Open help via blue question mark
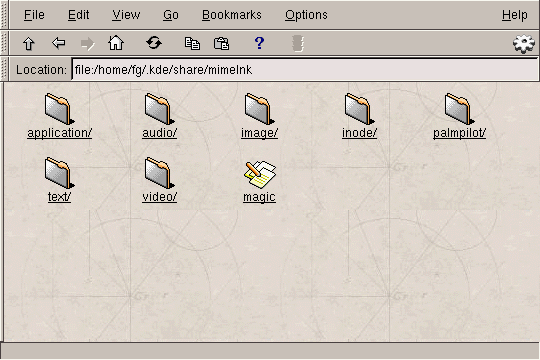This screenshot has width=540, height=360. click(259, 43)
